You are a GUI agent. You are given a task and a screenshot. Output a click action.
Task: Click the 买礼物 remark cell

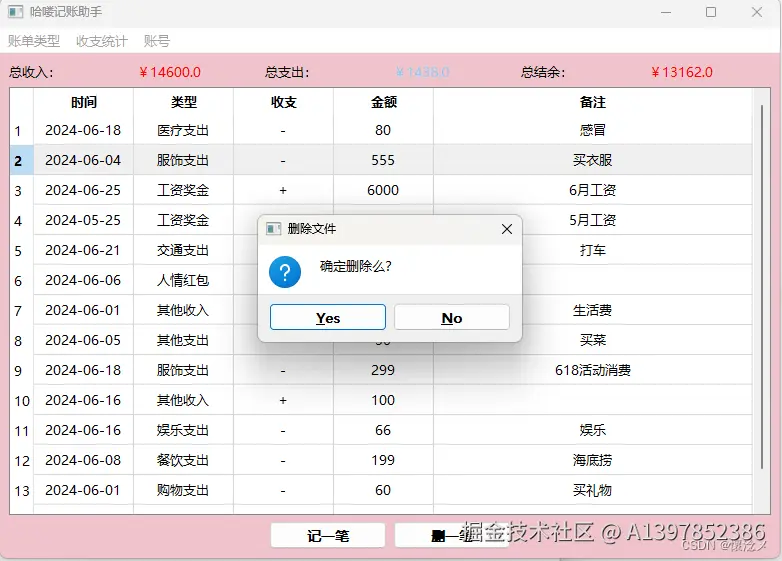pyautogui.click(x=592, y=490)
